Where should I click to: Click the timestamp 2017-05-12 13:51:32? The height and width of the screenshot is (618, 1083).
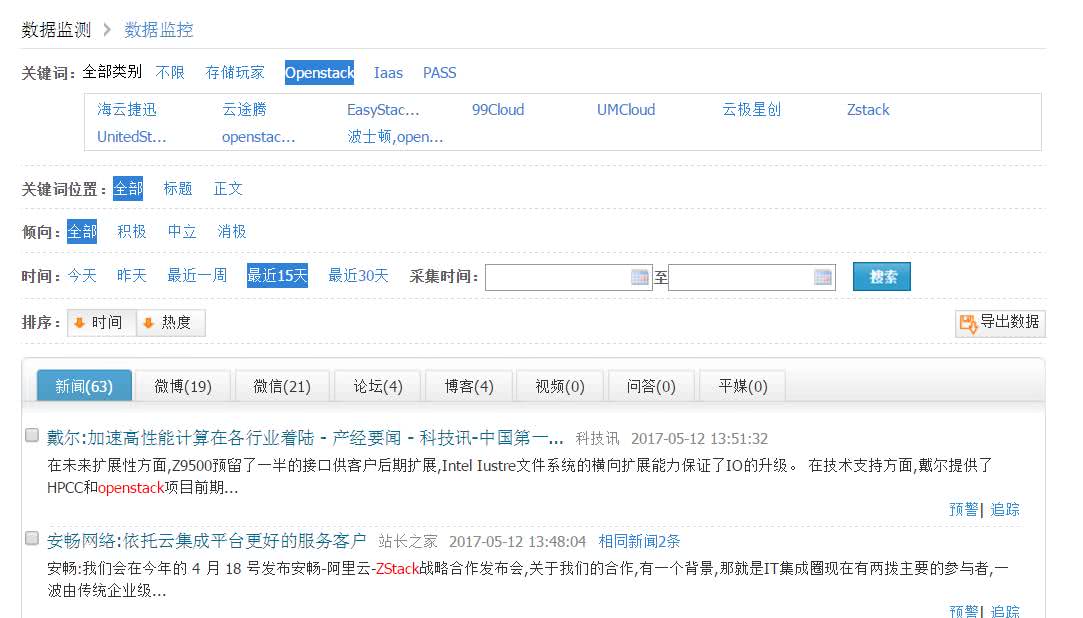coord(700,438)
